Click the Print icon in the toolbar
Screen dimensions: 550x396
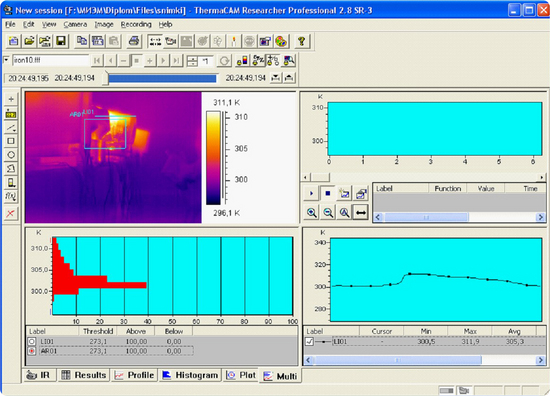pos(134,41)
